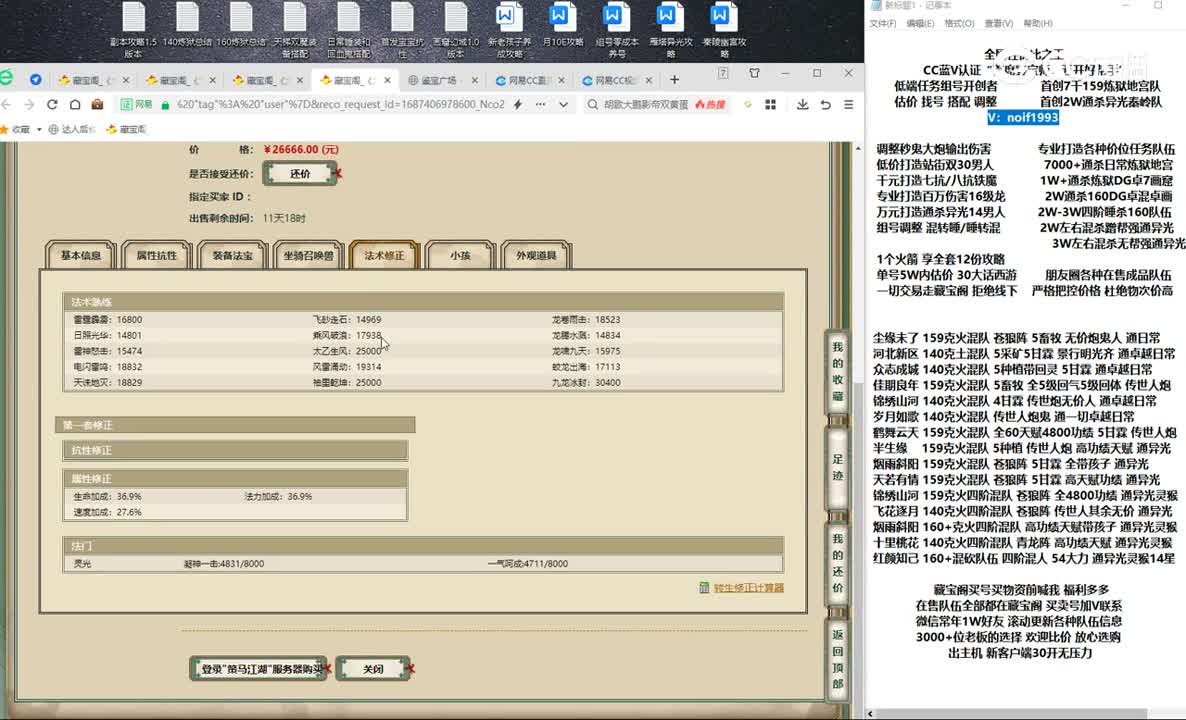
Task: Open a new browser tab
Action: pyautogui.click(x=674, y=79)
